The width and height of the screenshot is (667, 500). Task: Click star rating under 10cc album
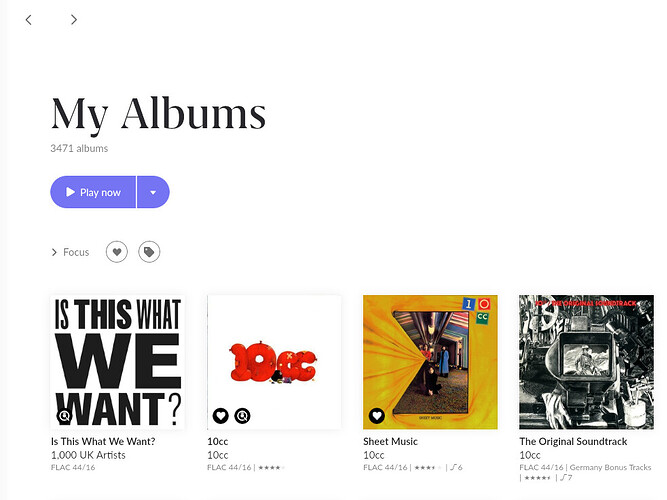pyautogui.click(x=271, y=468)
